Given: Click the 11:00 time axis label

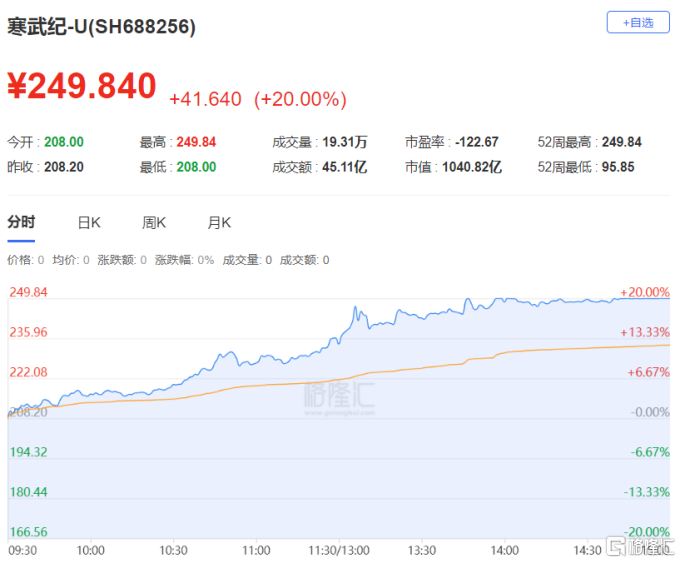Looking at the screenshot, I should pos(256,551).
